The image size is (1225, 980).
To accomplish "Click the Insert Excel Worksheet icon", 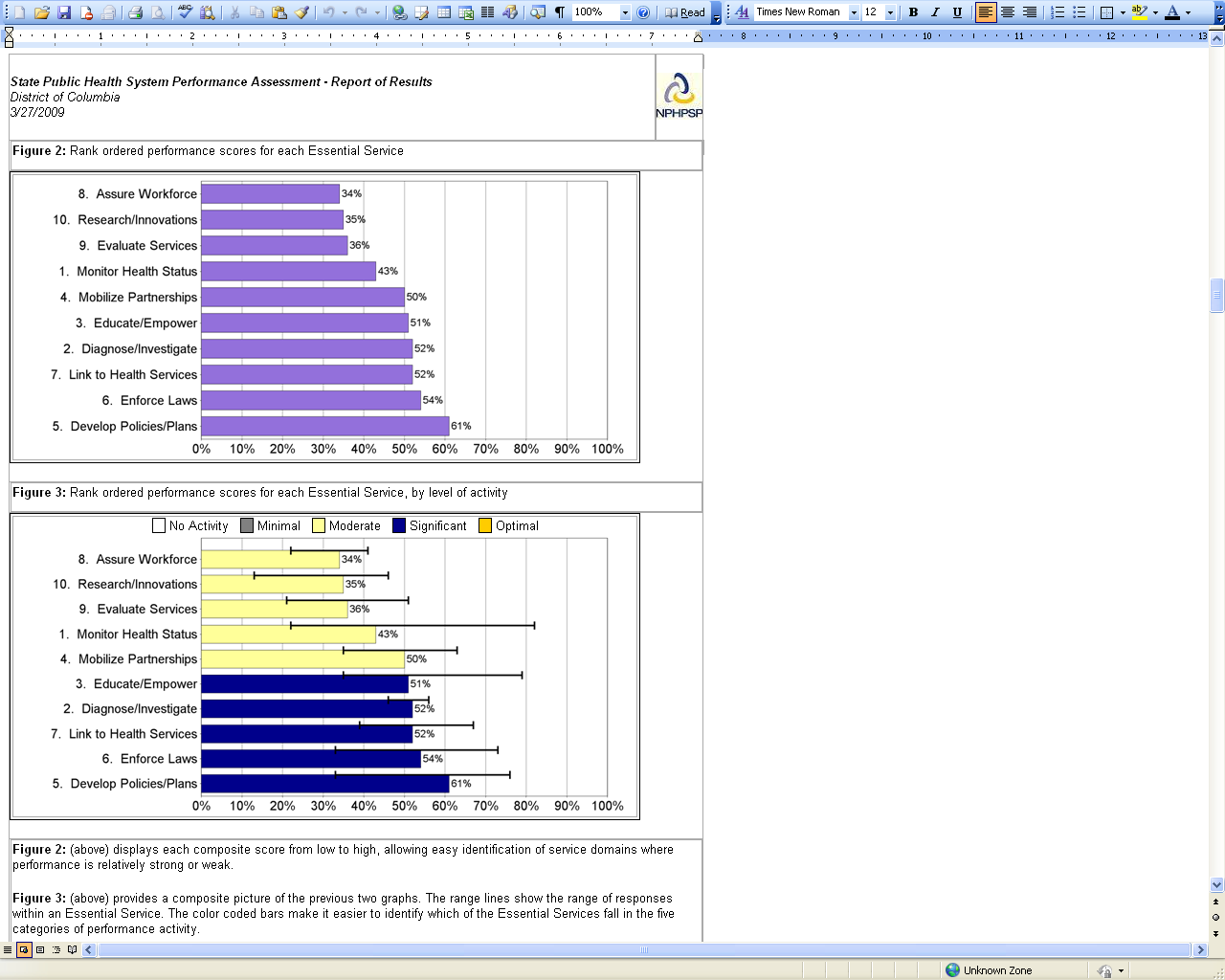I will (x=466, y=12).
